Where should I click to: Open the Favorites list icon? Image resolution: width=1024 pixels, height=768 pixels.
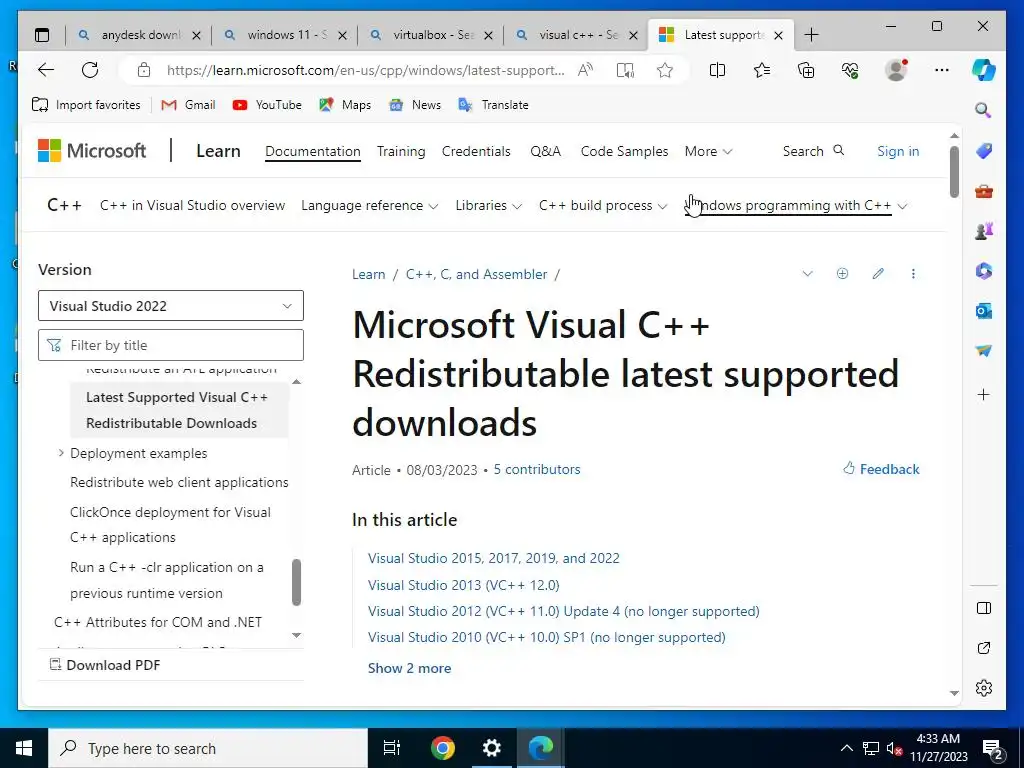coord(761,70)
